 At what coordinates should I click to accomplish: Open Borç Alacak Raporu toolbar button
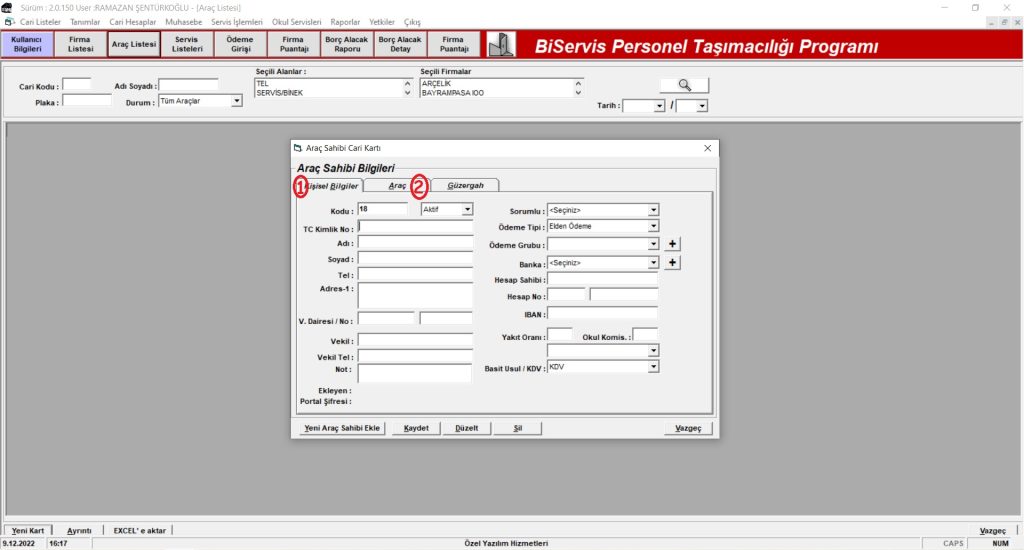click(x=347, y=44)
